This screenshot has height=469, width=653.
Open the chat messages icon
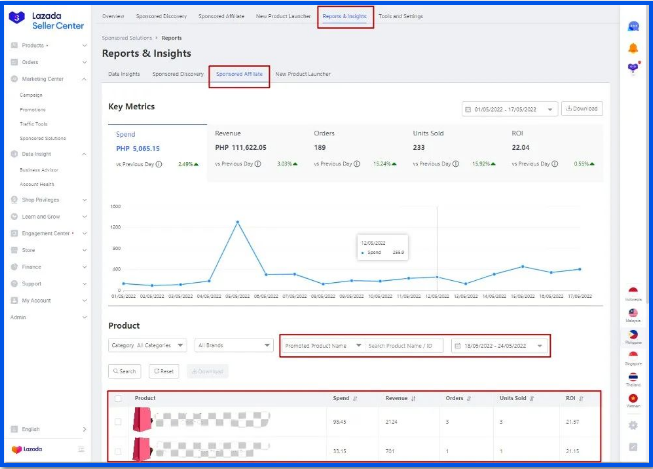(634, 26)
